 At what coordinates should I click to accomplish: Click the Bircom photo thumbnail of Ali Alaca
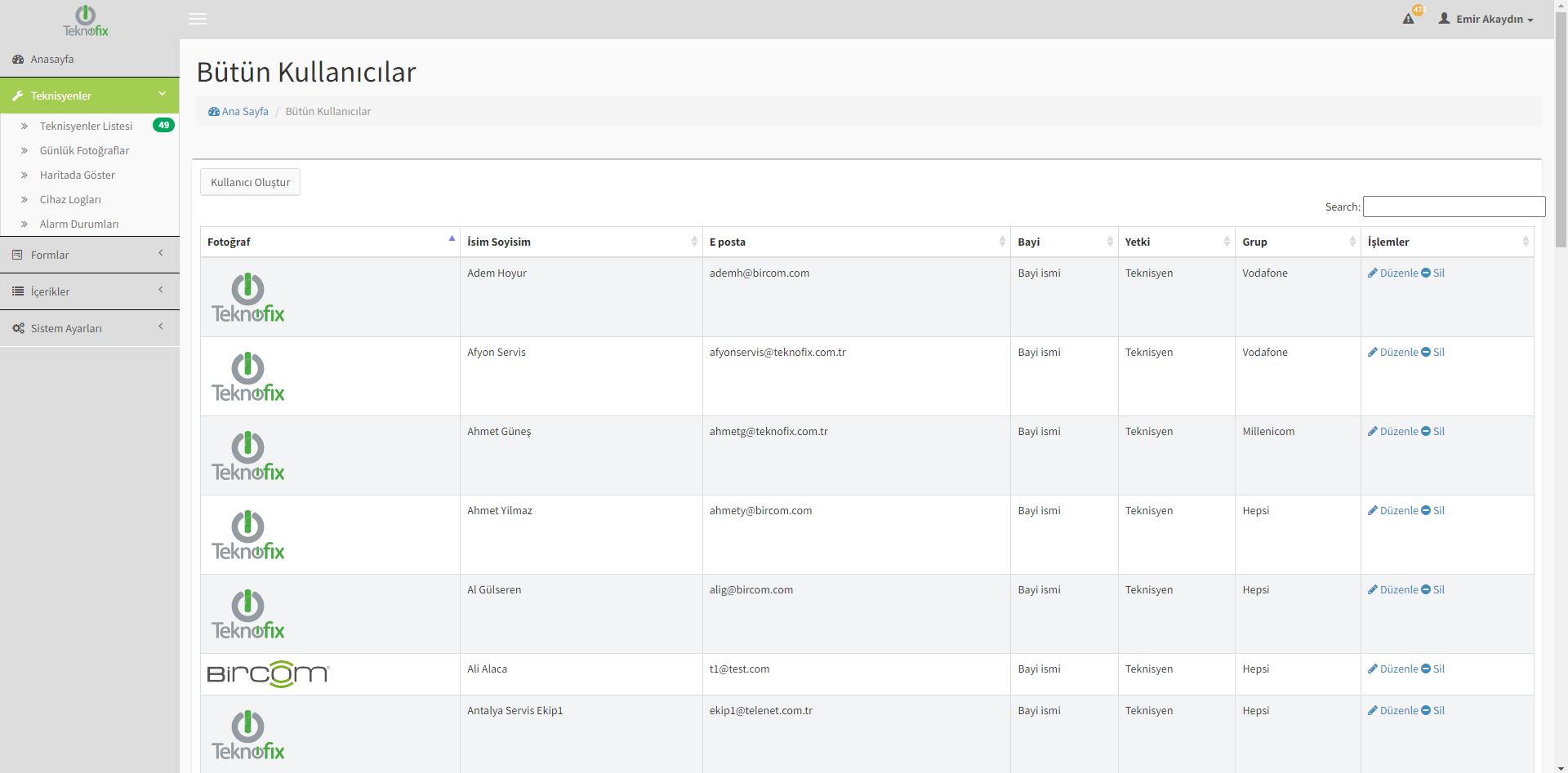click(x=268, y=674)
